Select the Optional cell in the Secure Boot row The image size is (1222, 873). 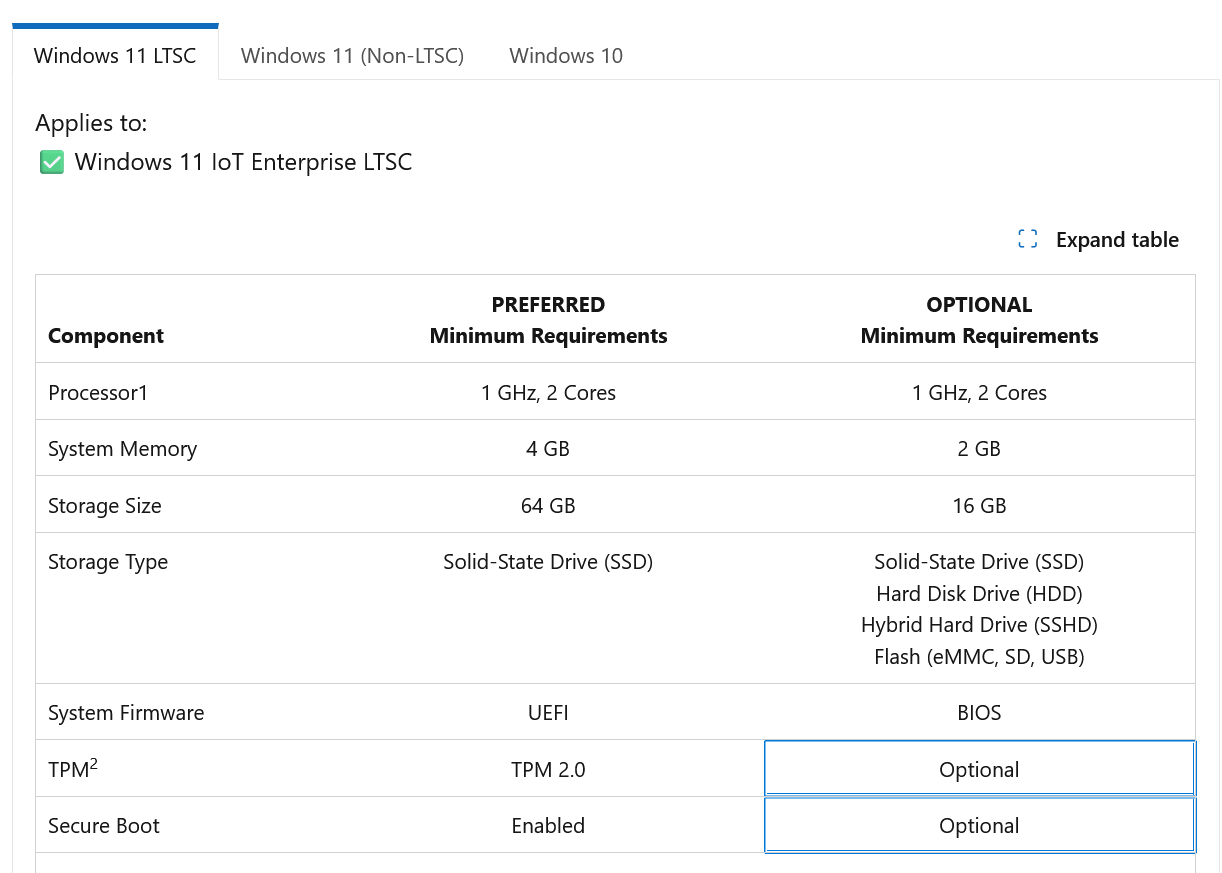979,825
